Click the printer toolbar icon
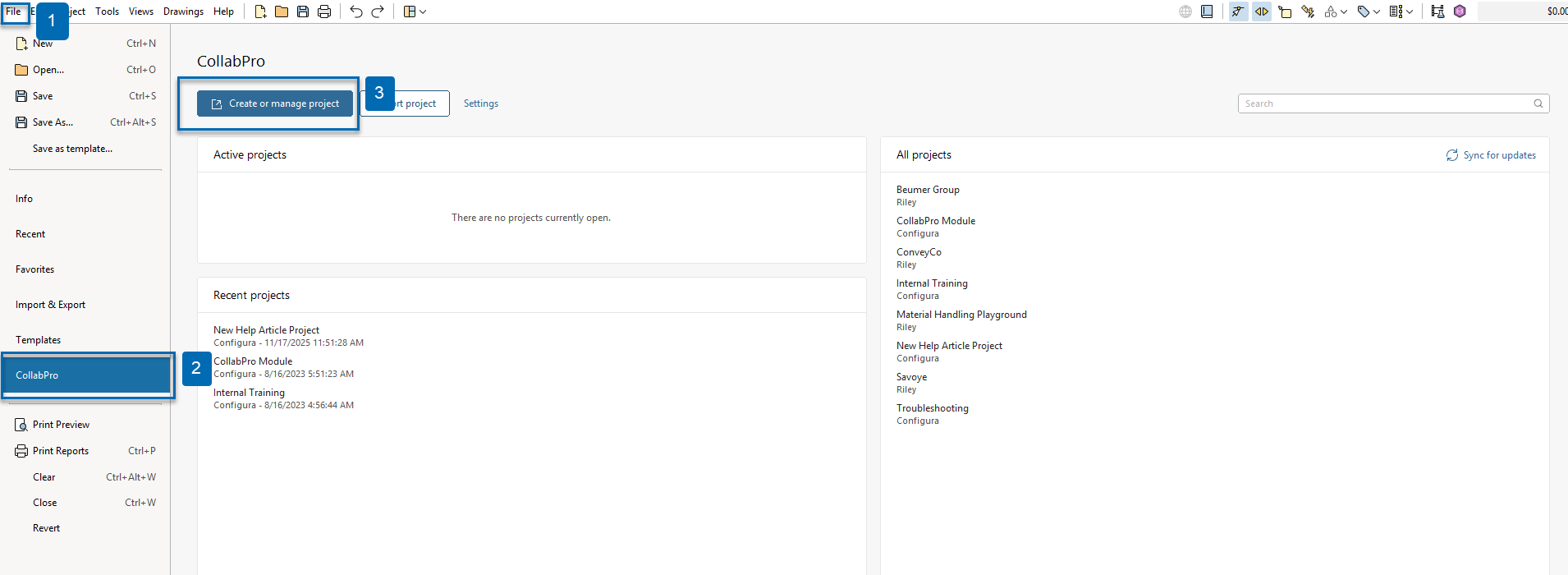Image resolution: width=1568 pixels, height=575 pixels. point(324,11)
